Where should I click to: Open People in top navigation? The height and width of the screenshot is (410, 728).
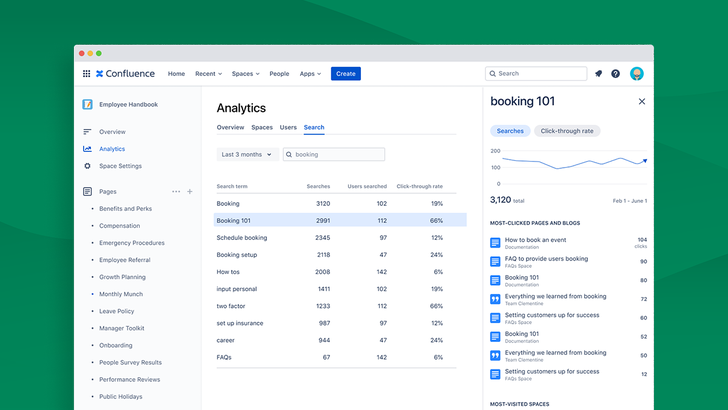279,74
